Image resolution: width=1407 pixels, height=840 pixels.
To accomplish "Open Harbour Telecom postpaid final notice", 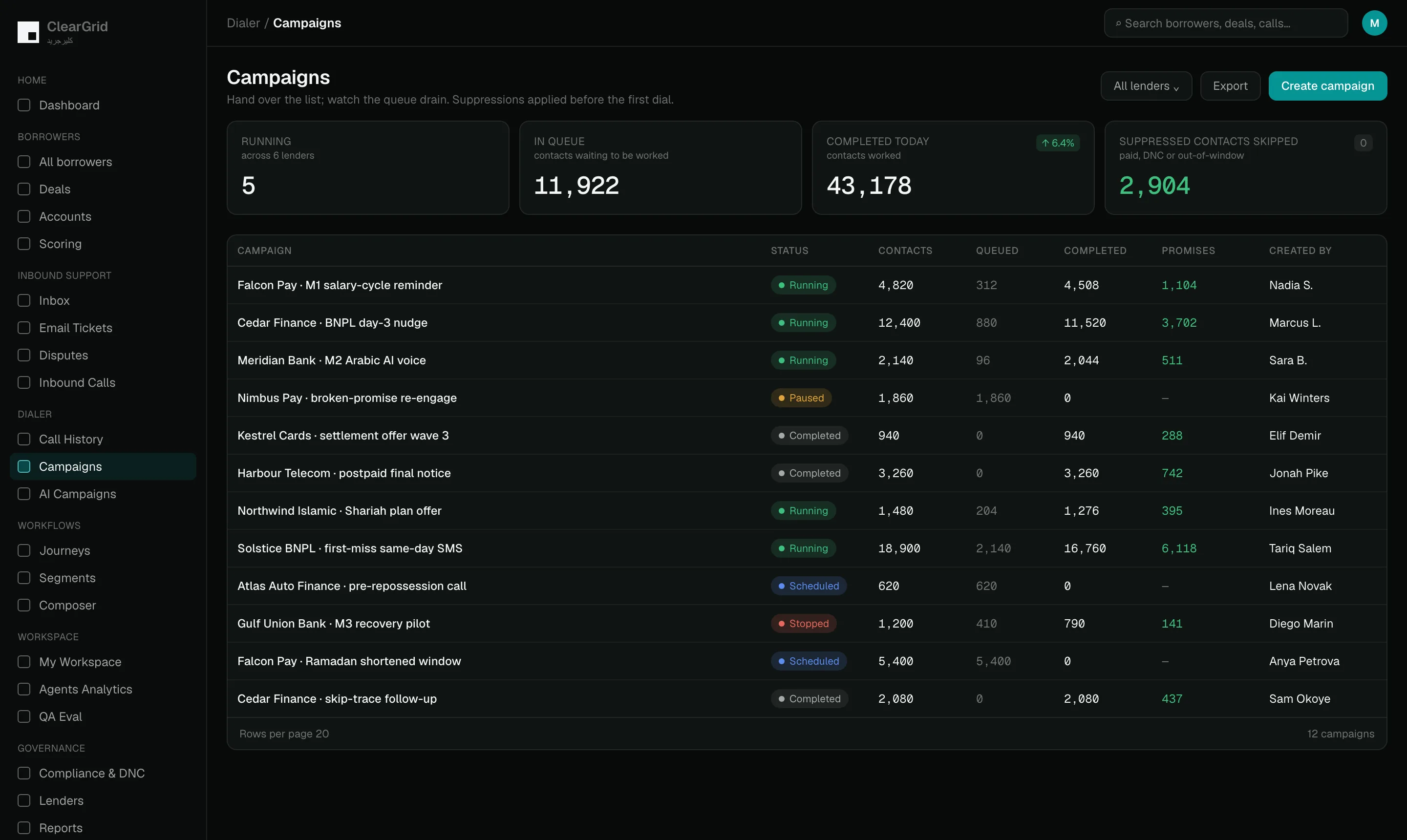I will pyautogui.click(x=343, y=473).
